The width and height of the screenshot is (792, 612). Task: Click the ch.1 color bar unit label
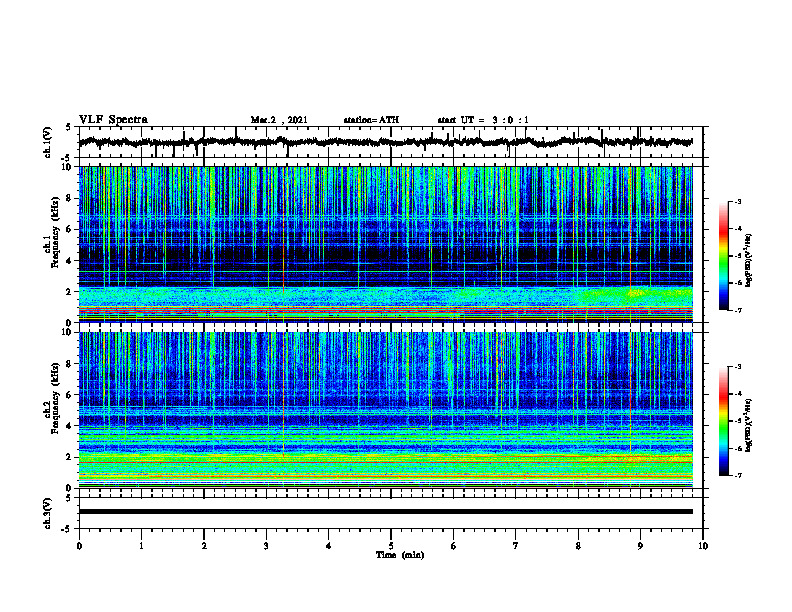[x=748, y=260]
